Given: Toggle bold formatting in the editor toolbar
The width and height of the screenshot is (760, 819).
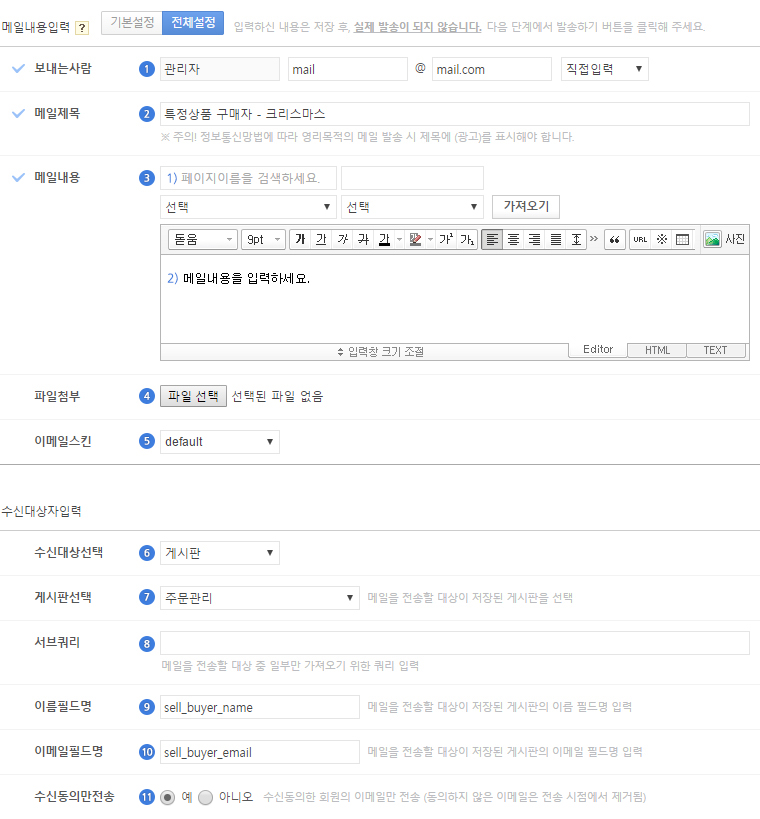Looking at the screenshot, I should (x=300, y=240).
